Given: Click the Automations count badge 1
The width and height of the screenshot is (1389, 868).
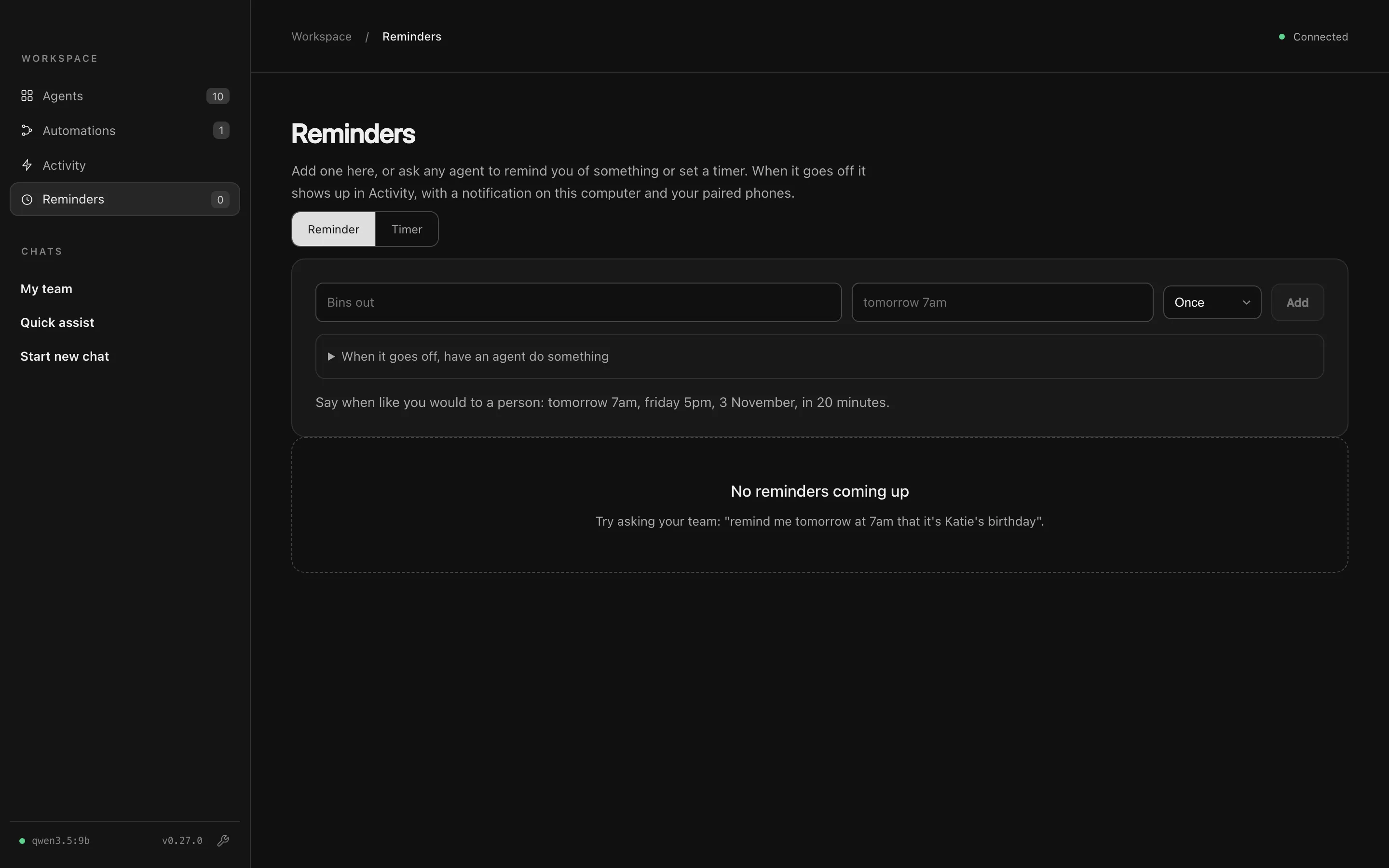Looking at the screenshot, I should point(221,130).
